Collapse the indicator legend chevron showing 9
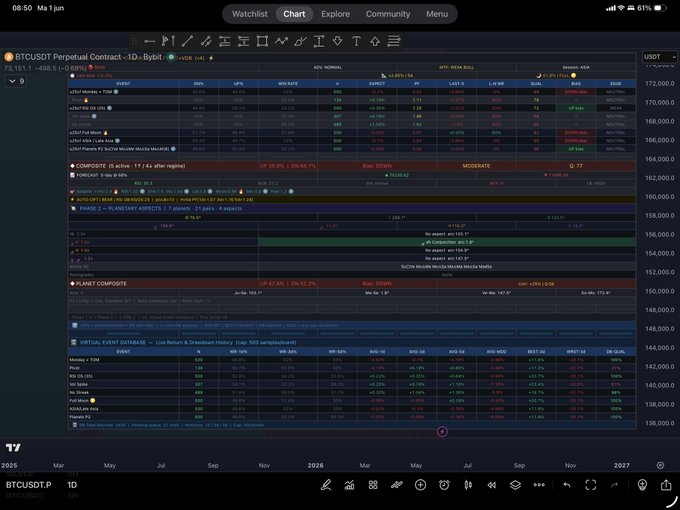This screenshot has height=510, width=680. 16,81
